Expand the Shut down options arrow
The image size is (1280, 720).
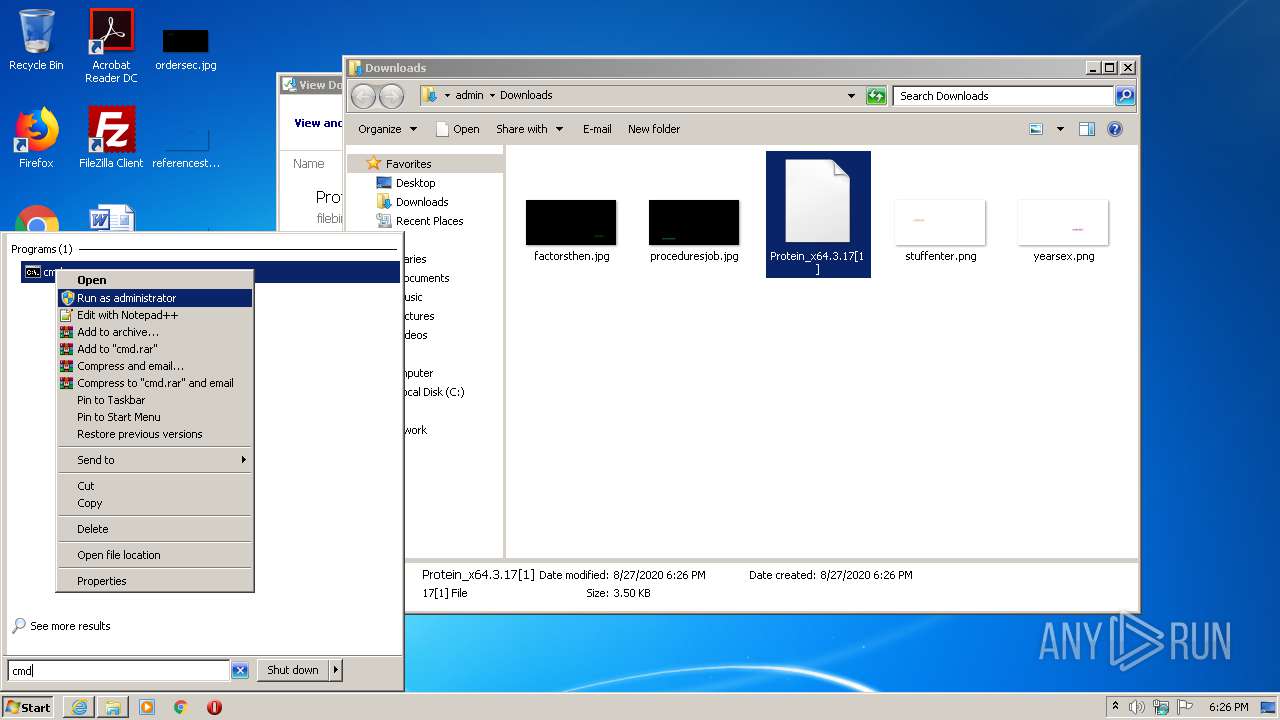point(336,670)
